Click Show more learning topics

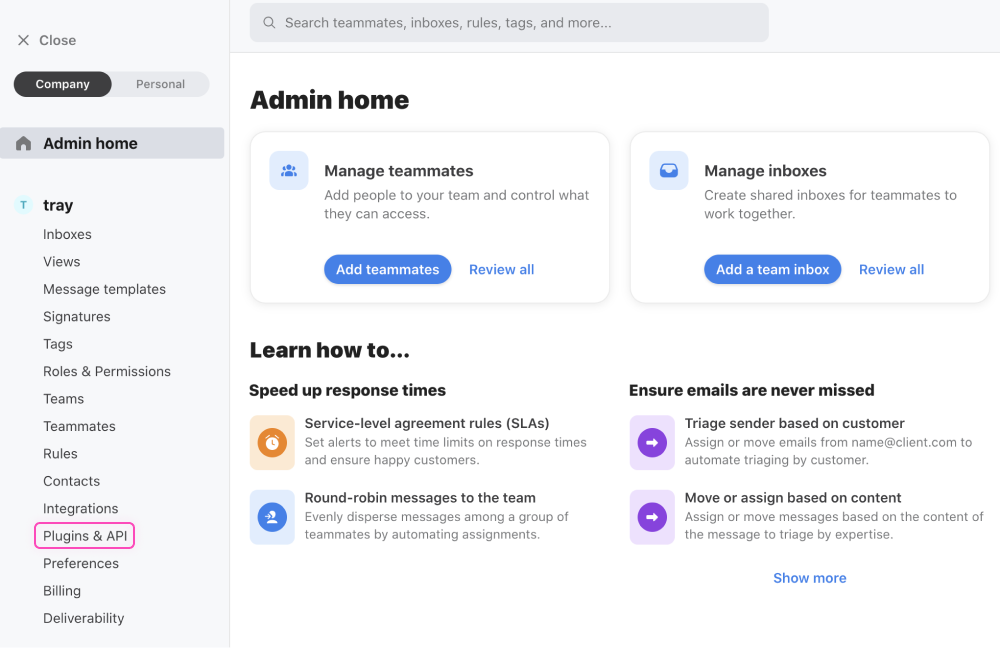809,578
